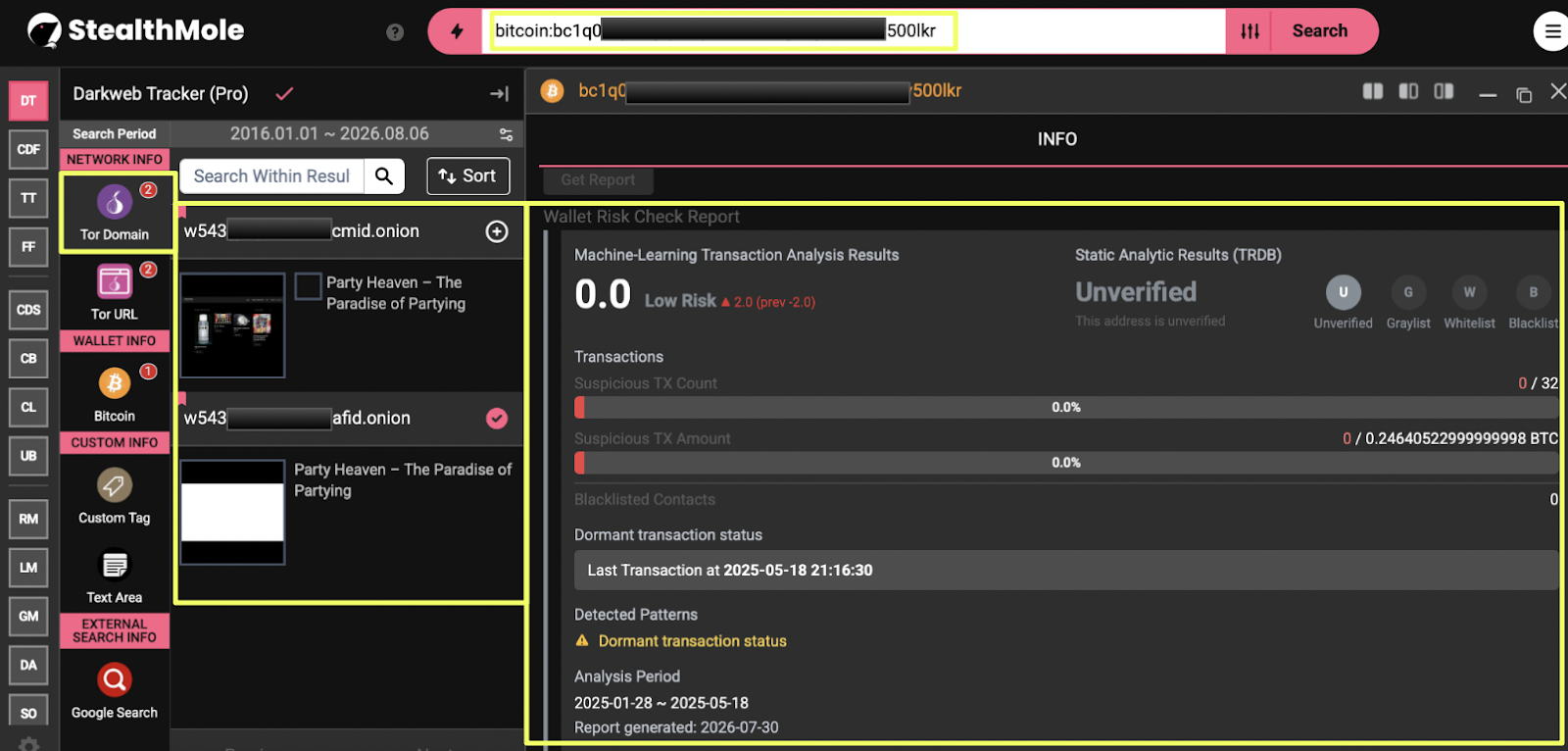This screenshot has height=751, width=1568.
Task: Toggle the Darkweb Tracker checkmark
Action: [284, 94]
